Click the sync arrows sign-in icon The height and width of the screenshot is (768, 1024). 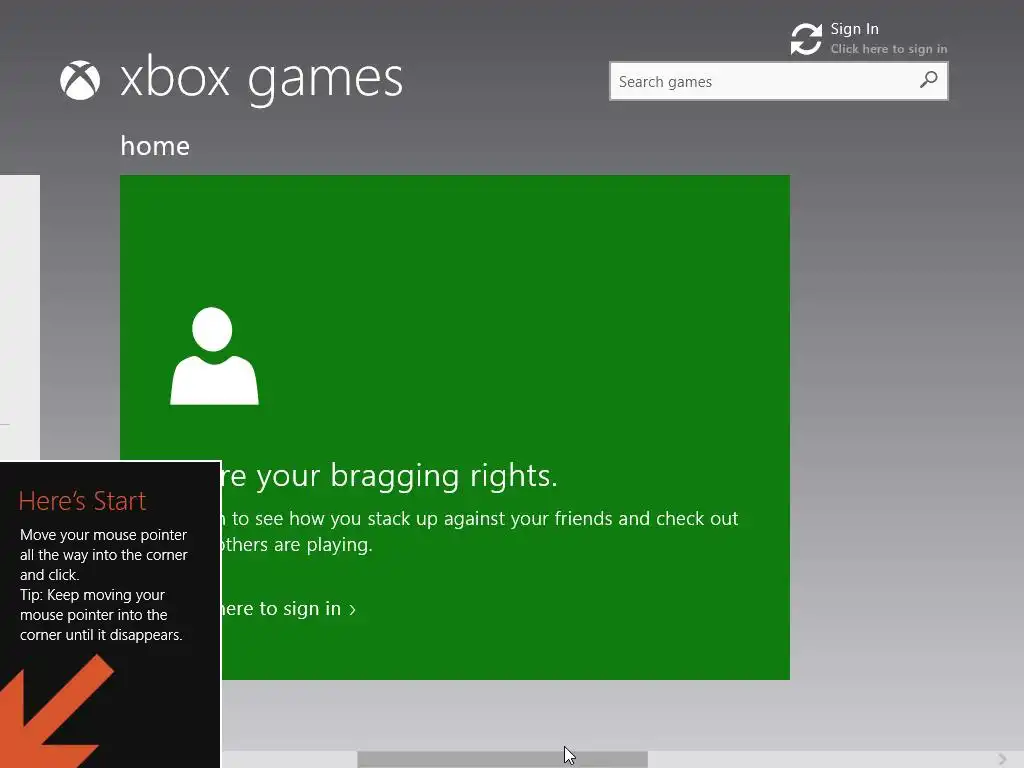click(806, 39)
